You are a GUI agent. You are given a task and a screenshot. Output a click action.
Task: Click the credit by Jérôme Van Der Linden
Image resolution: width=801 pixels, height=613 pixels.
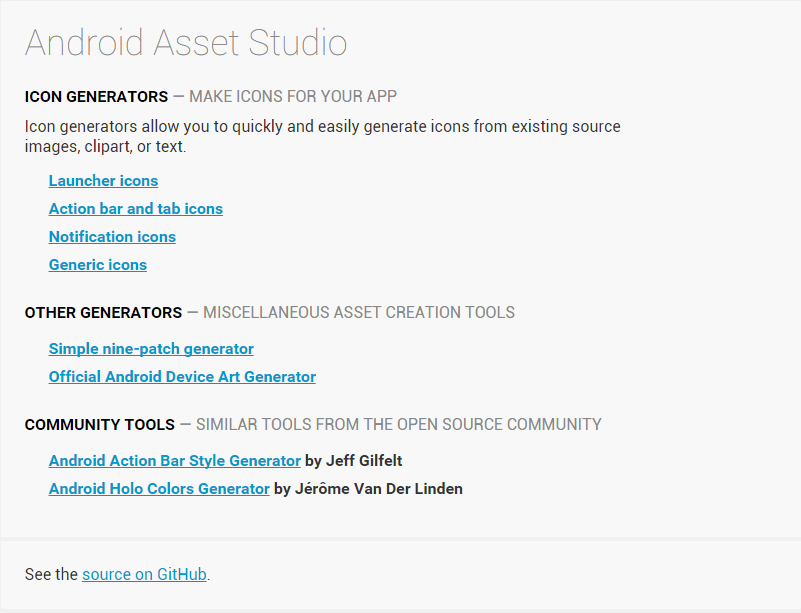[x=379, y=489]
